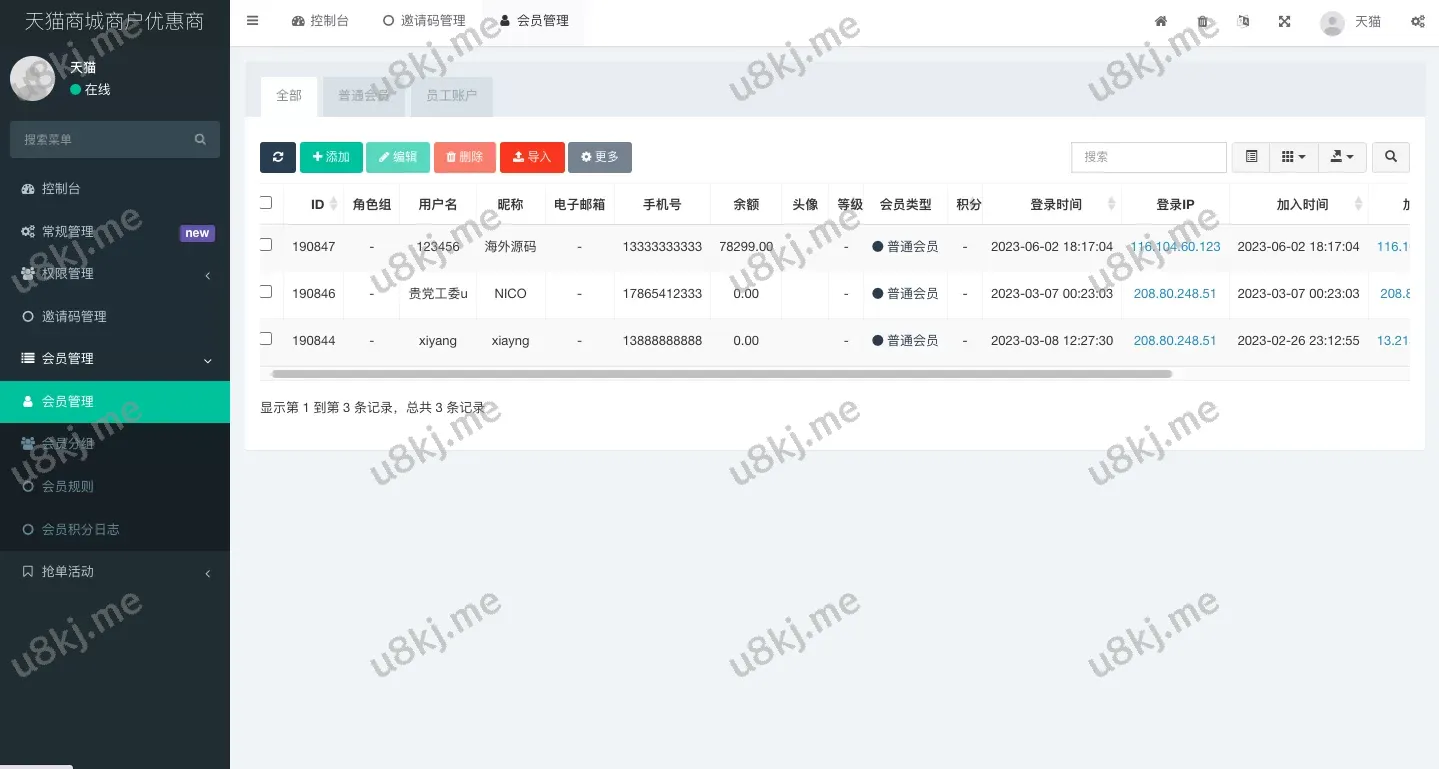
Task: Switch to the 邀请码管理 top tab
Action: [x=424, y=21]
